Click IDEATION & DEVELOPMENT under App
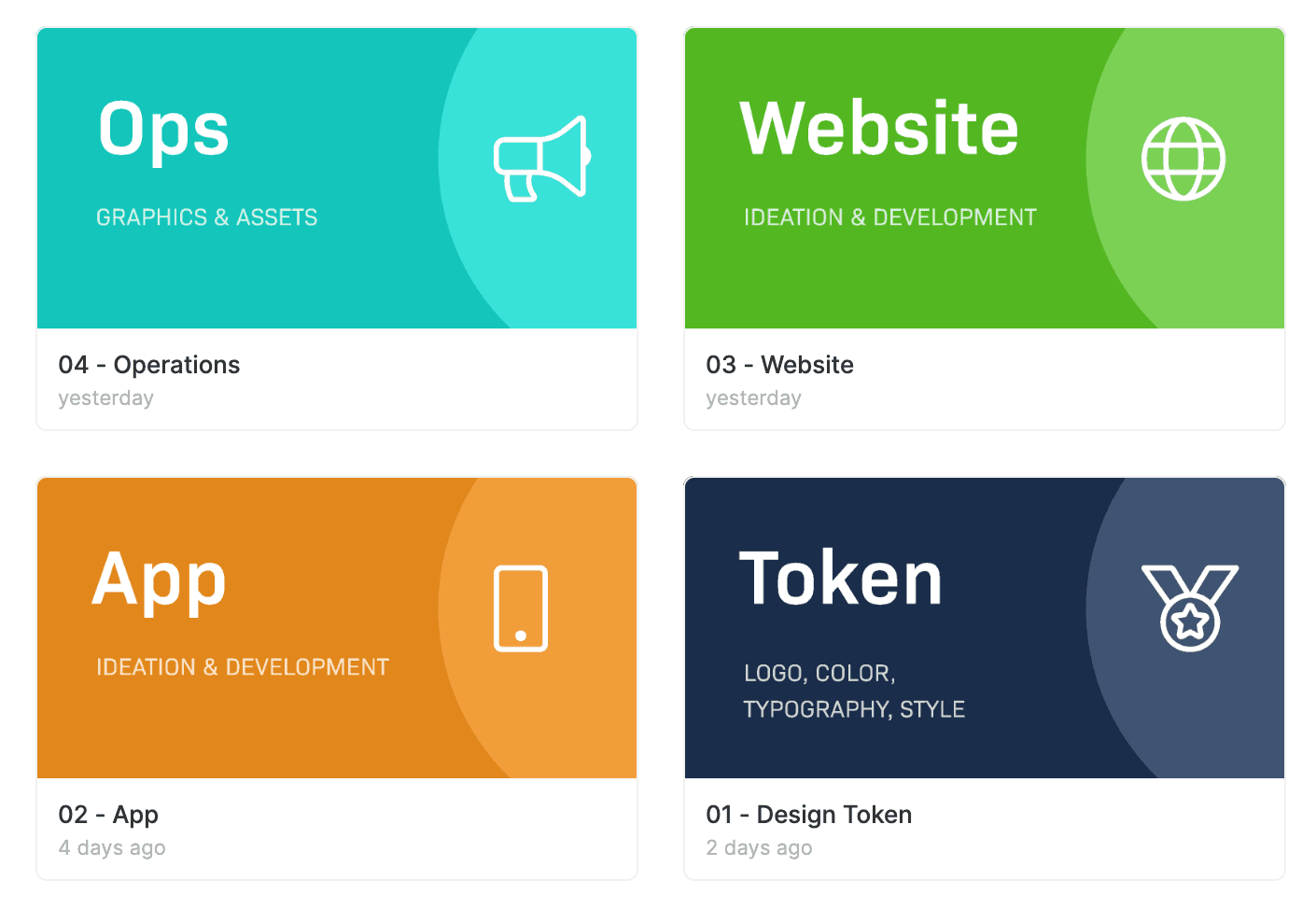1316x922 pixels. tap(243, 667)
